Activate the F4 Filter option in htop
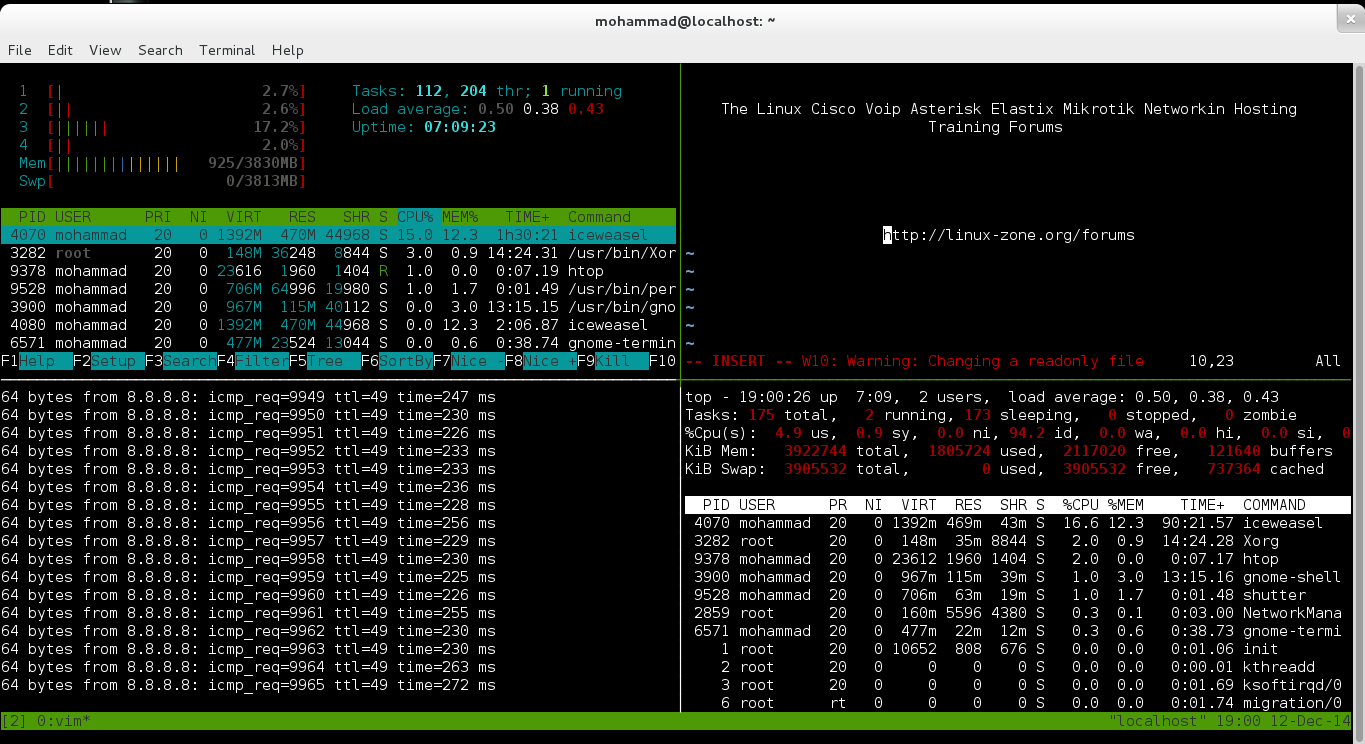1365x744 pixels. [261, 361]
